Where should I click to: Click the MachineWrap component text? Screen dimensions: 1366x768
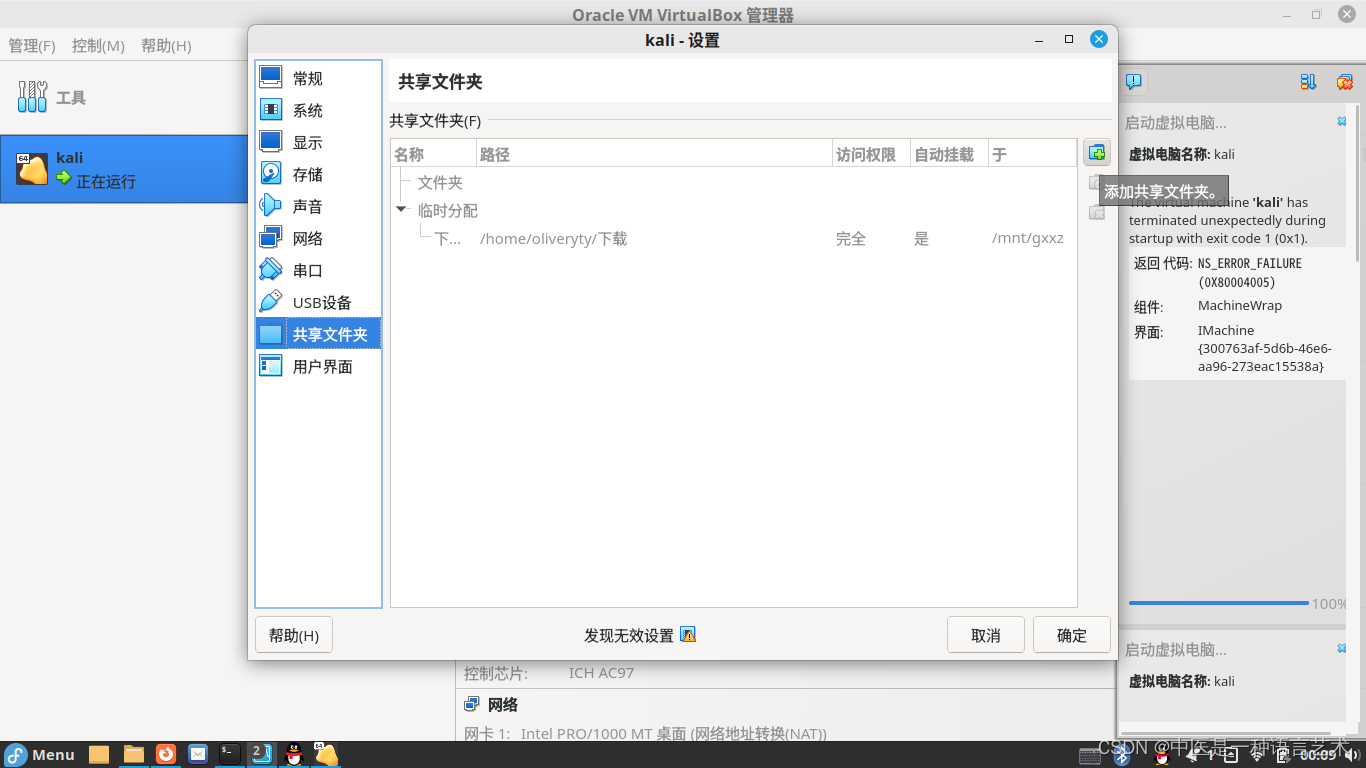[x=1240, y=306]
